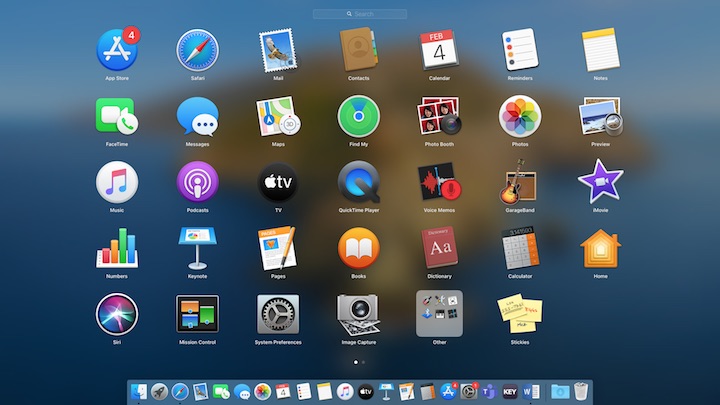Open Photo Booth

[439, 116]
